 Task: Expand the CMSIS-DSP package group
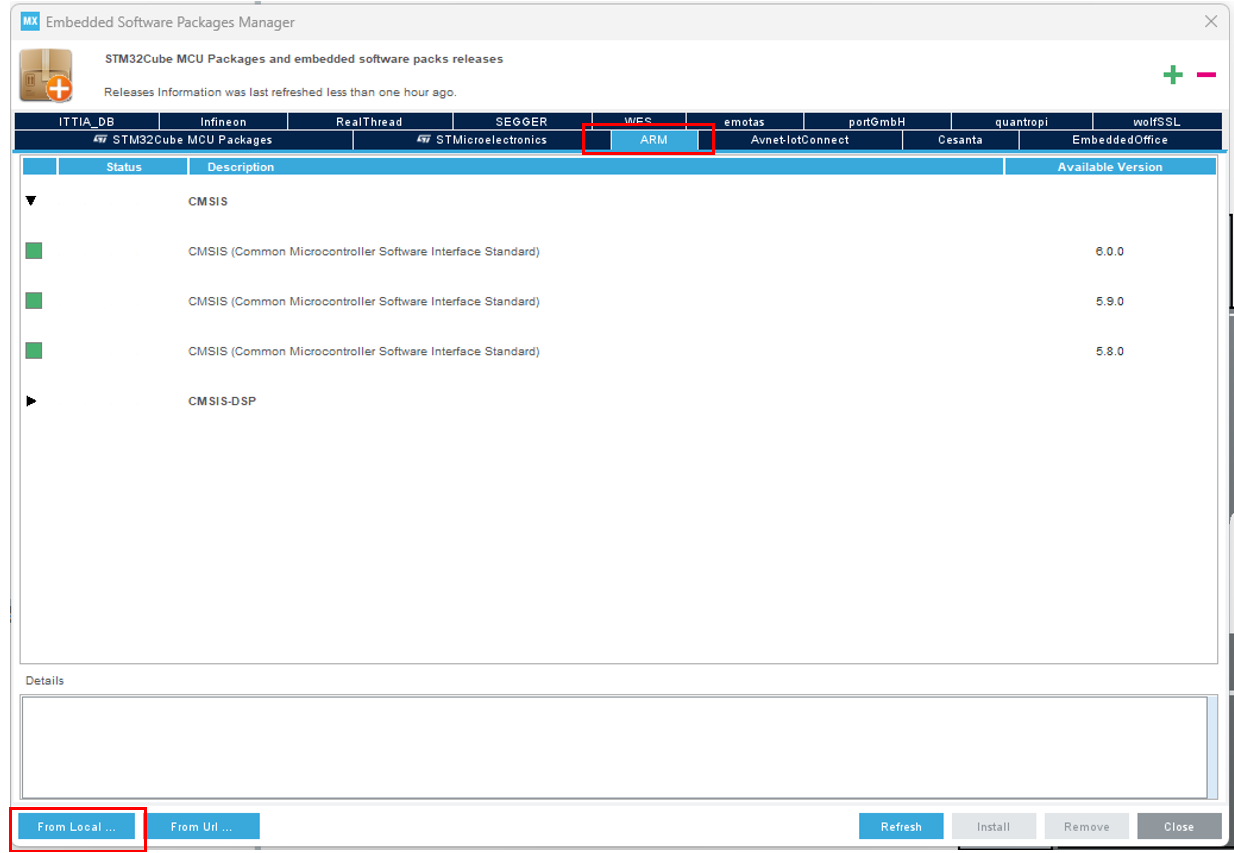(x=31, y=401)
